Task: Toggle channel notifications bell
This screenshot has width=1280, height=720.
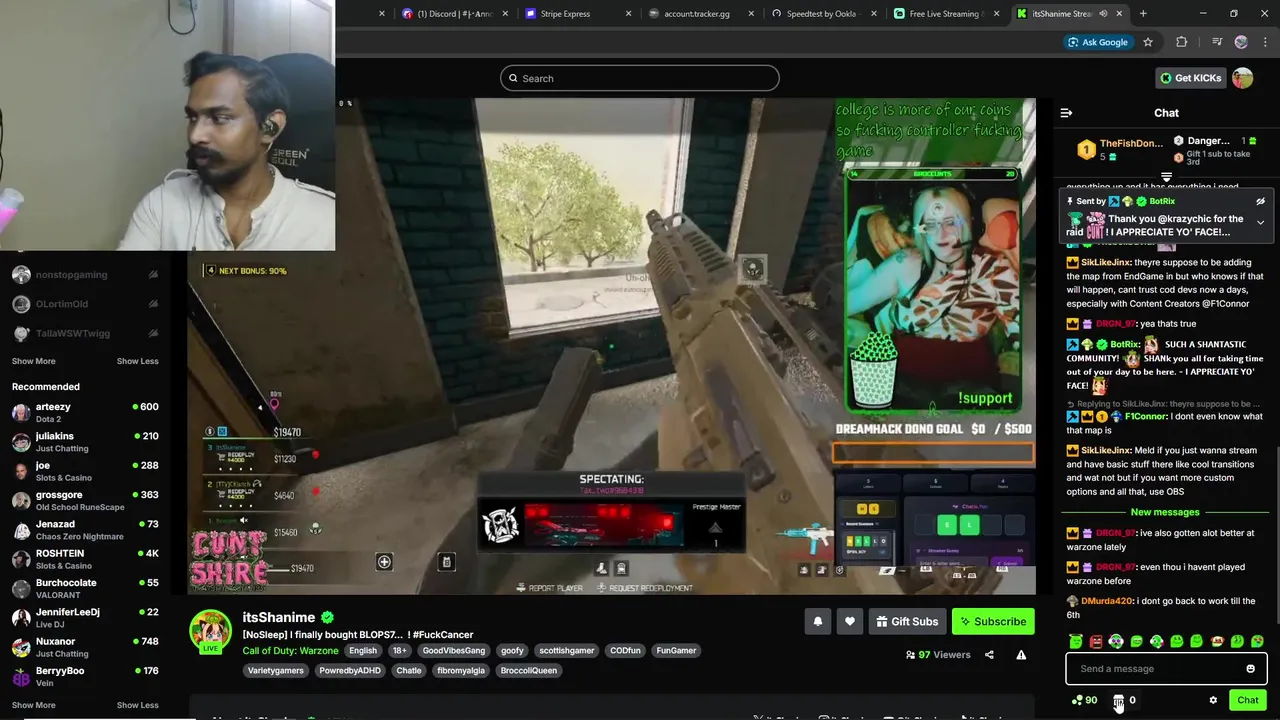Action: (817, 621)
